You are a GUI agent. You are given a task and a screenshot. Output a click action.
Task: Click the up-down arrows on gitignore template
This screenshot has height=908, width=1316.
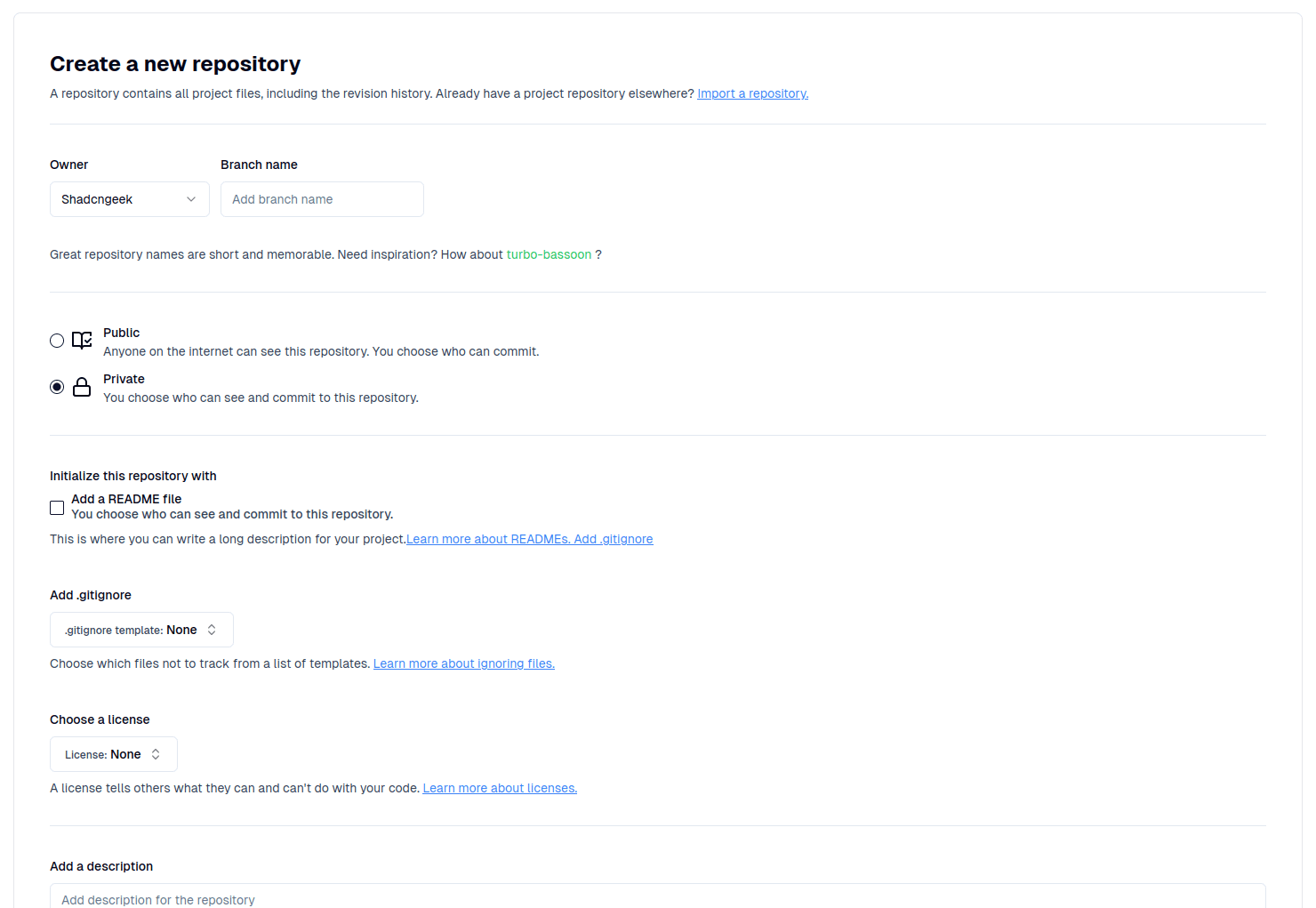click(212, 630)
